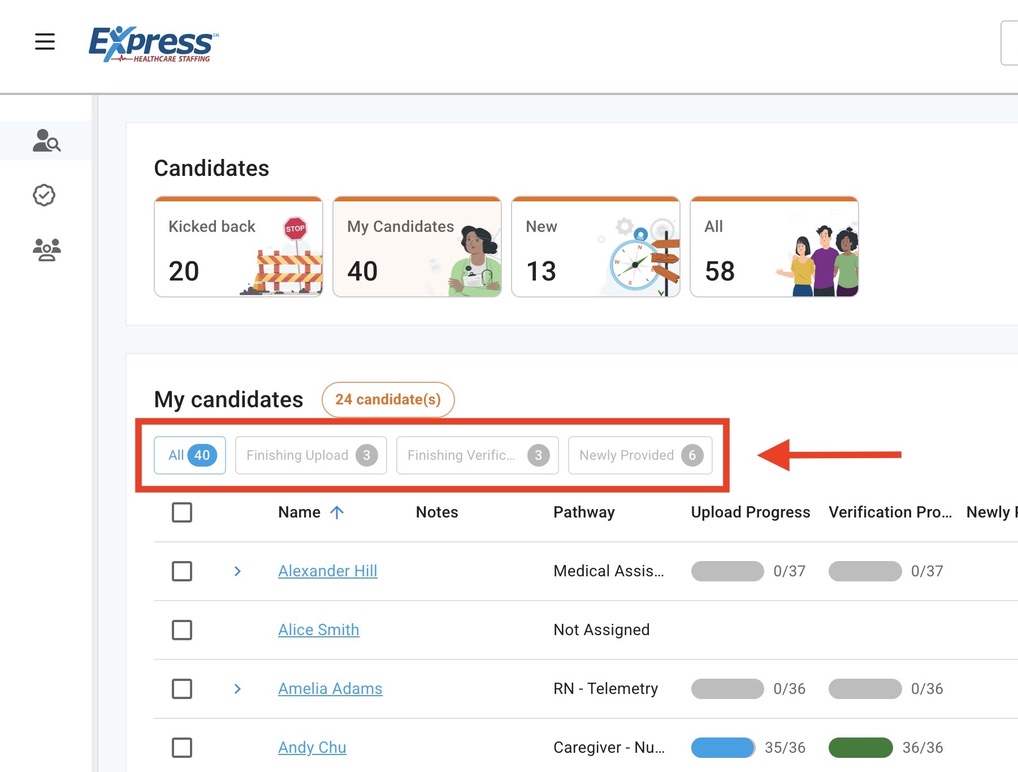Open the candidate search sidebar icon

tap(46, 141)
